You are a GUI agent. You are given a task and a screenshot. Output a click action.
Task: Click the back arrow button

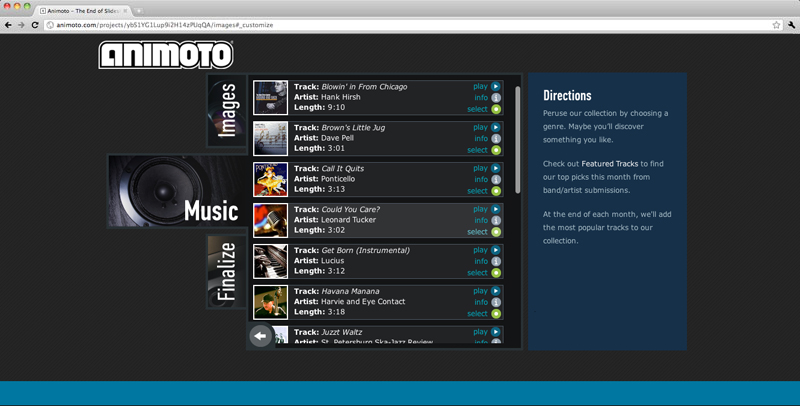pyautogui.click(x=260, y=336)
